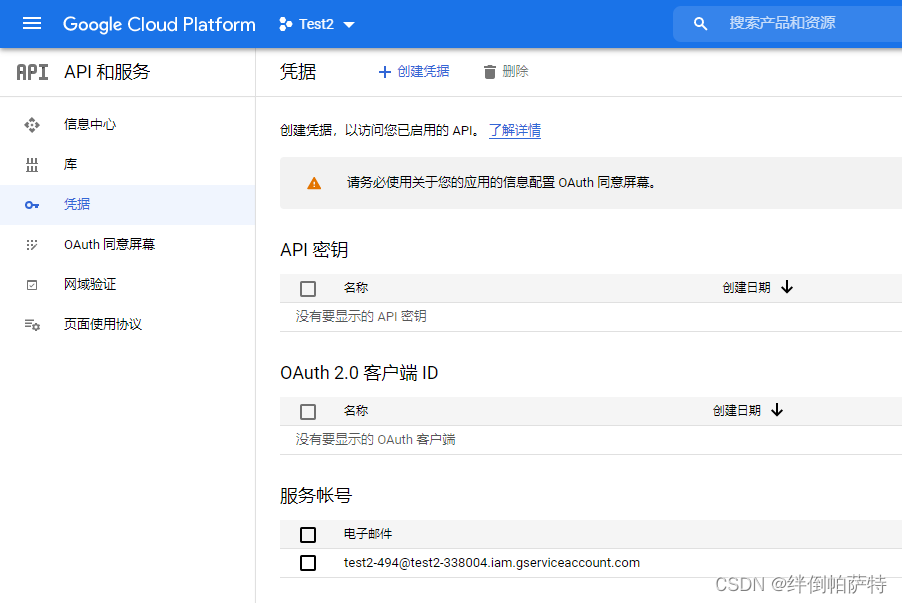
Task: Click the API 密钥 section heading
Action: [x=314, y=250]
